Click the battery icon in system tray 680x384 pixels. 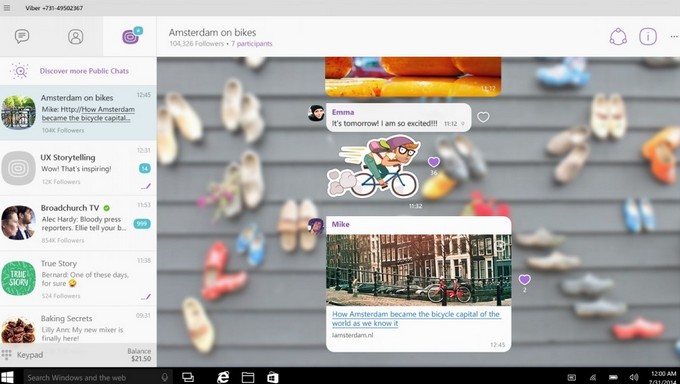coord(613,377)
